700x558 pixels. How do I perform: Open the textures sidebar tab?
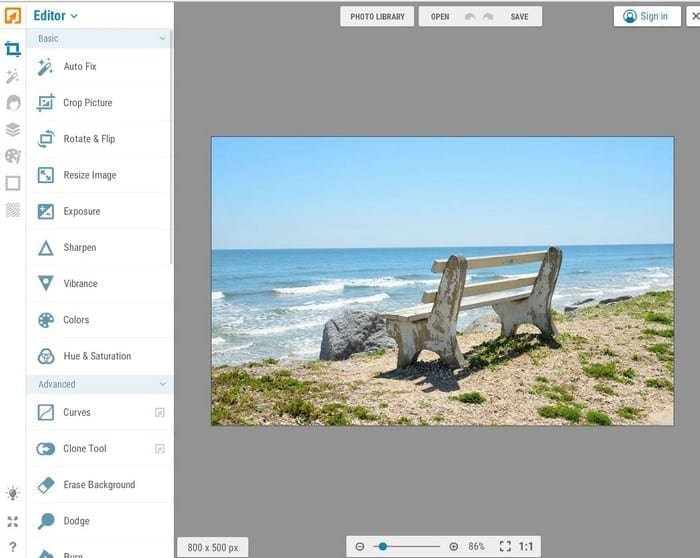tap(13, 210)
